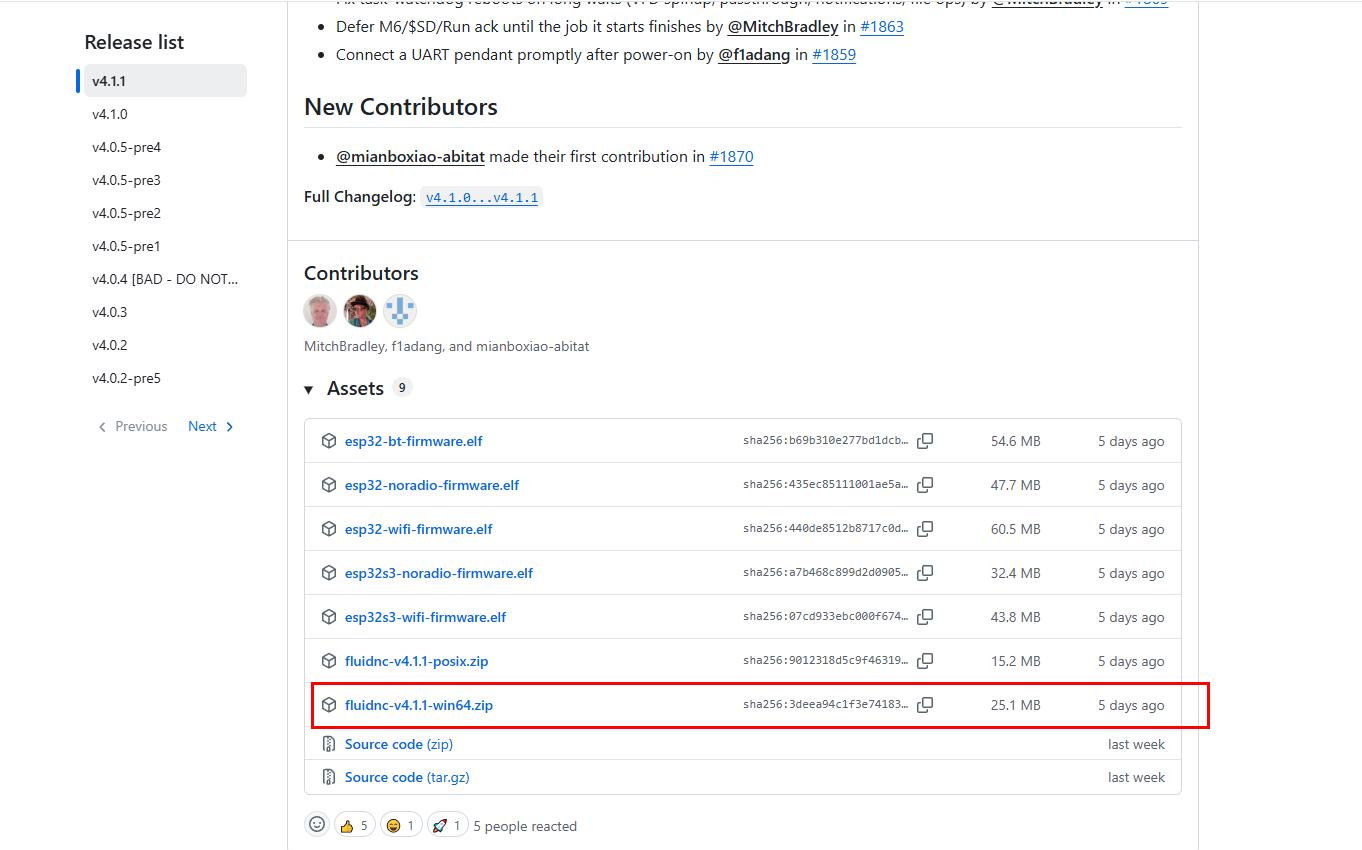Open release v4.0.5-pre4
Image resolution: width=1362 pixels, height=850 pixels.
(x=126, y=147)
